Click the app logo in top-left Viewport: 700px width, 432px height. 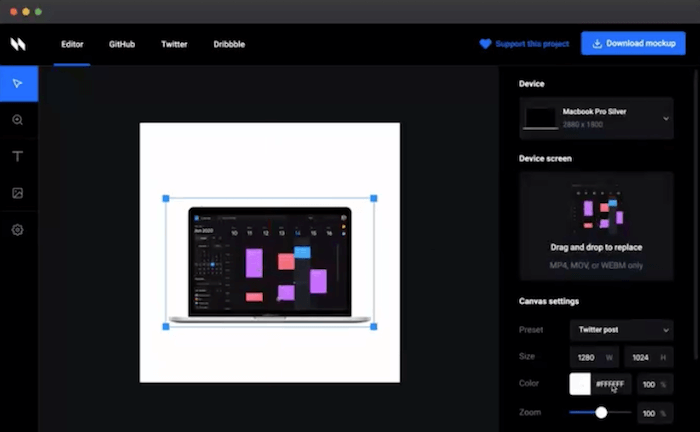tap(18, 44)
